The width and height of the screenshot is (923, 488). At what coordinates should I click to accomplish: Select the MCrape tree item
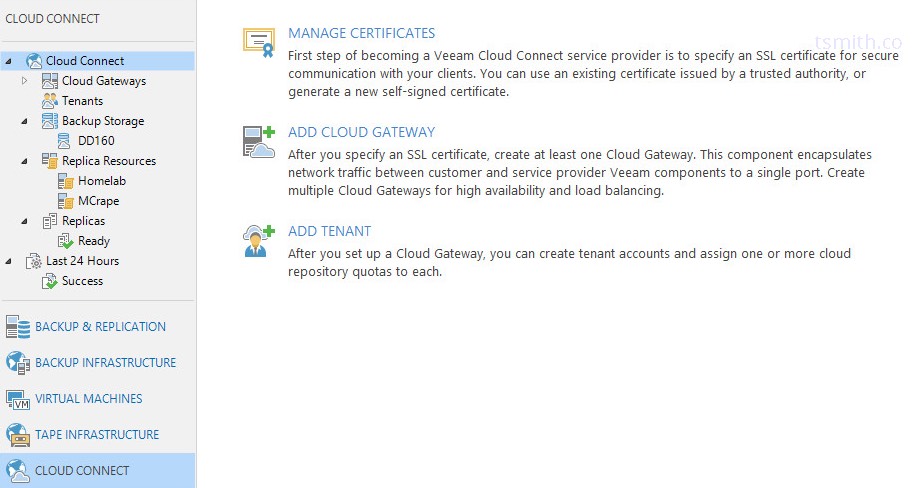pyautogui.click(x=98, y=201)
